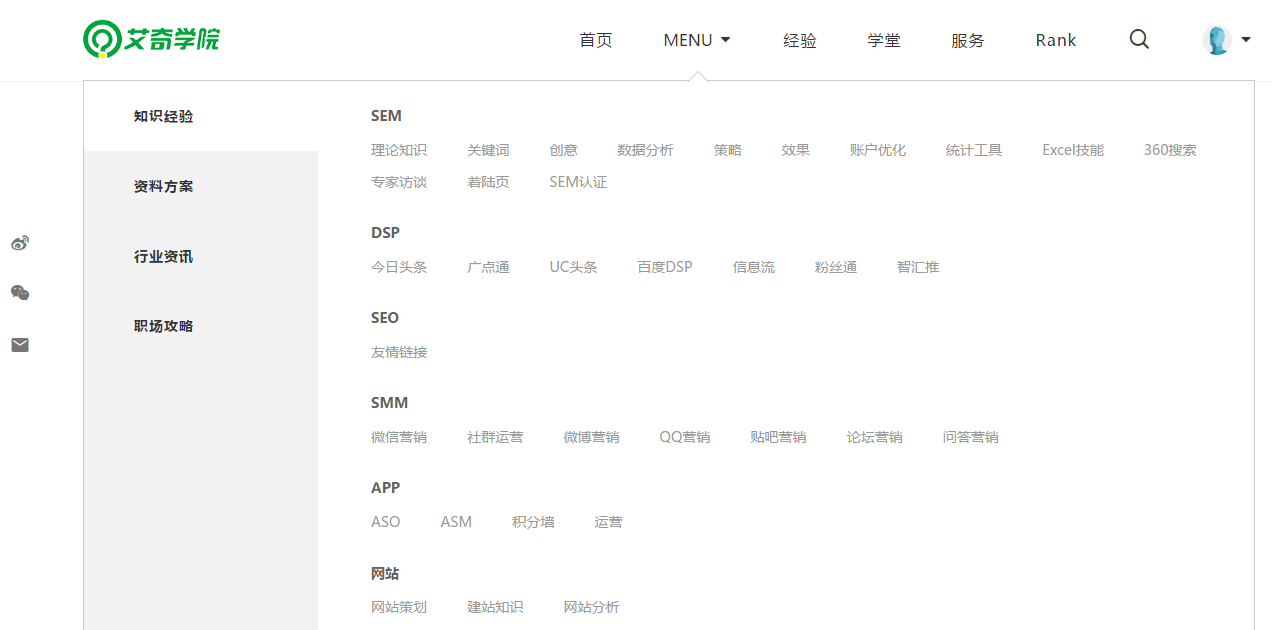
Task: Open the 信息流 link
Action: pos(754,267)
